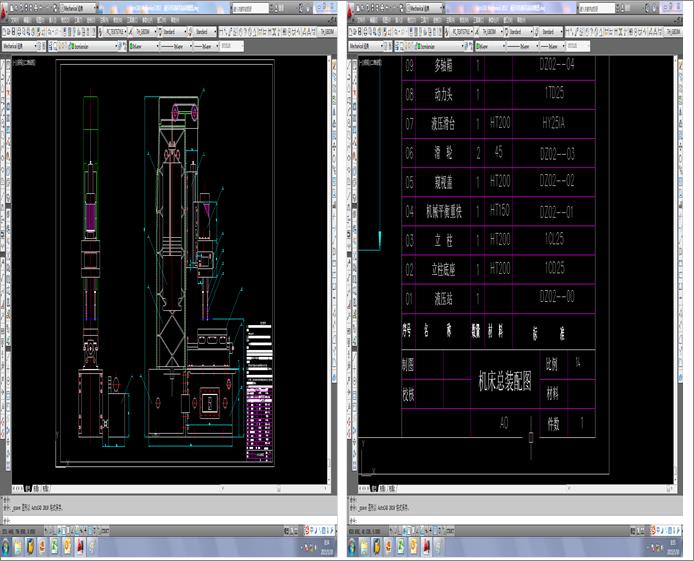The height and width of the screenshot is (561, 694).
Task: Toggle the object snap button in right status bar
Action: click(x=417, y=530)
